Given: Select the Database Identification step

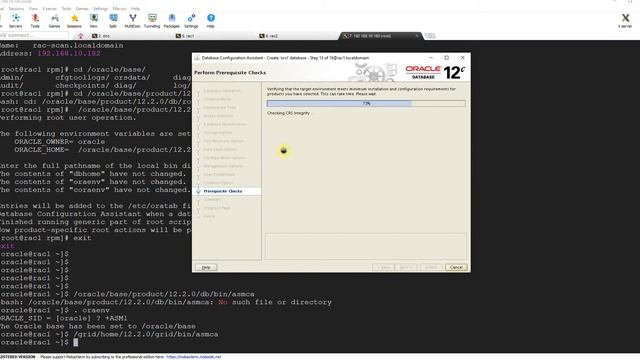Looking at the screenshot, I should [x=225, y=124].
